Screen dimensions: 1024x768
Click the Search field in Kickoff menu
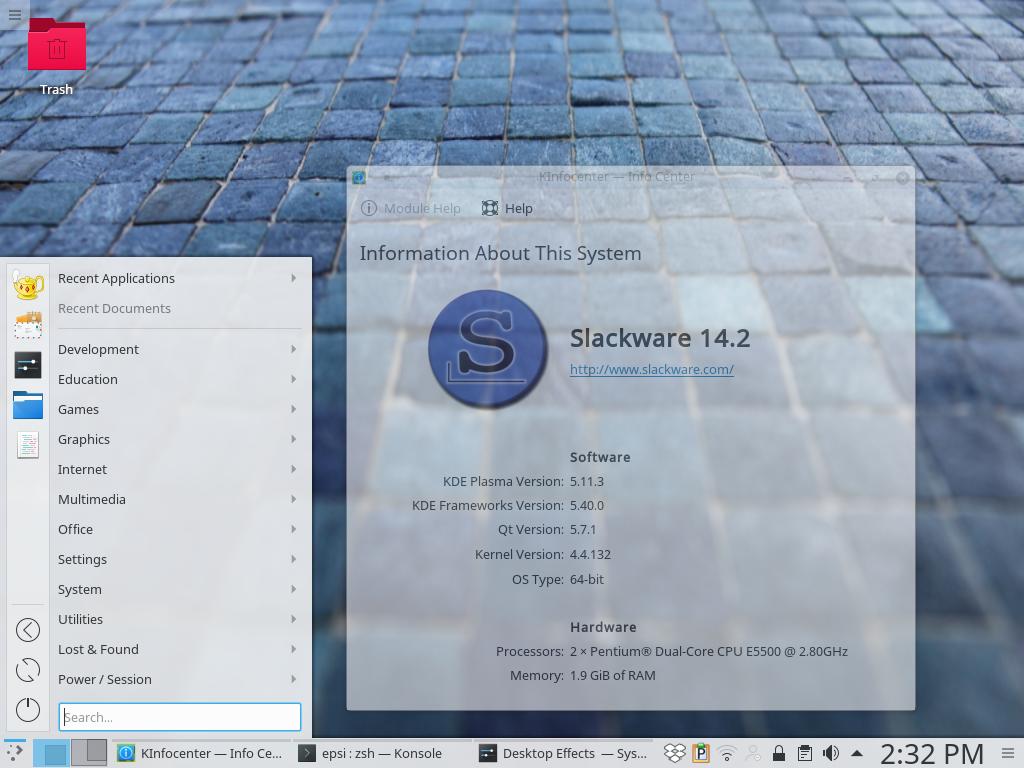pyautogui.click(x=180, y=716)
